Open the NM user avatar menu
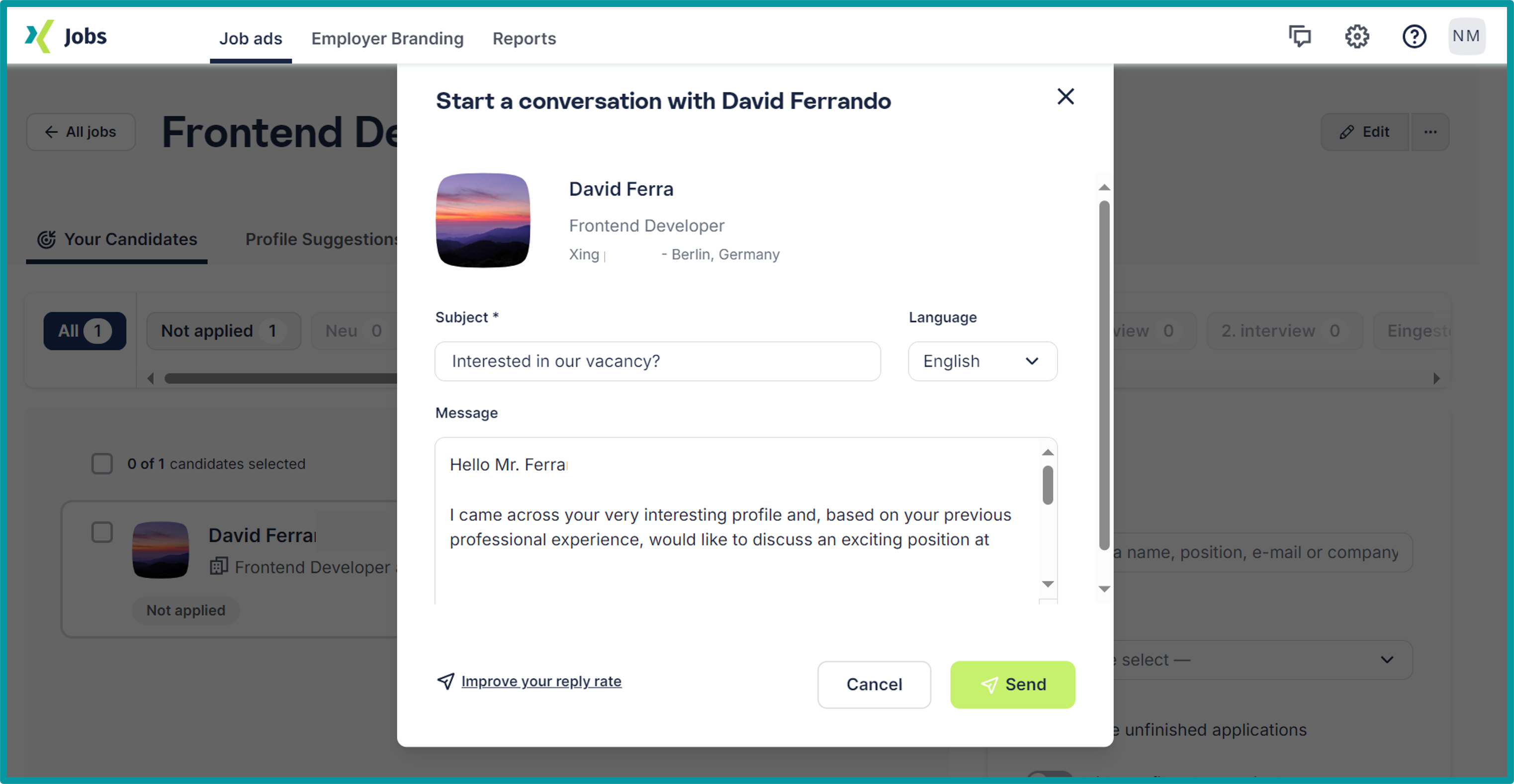The image size is (1514, 784). [1466, 36]
